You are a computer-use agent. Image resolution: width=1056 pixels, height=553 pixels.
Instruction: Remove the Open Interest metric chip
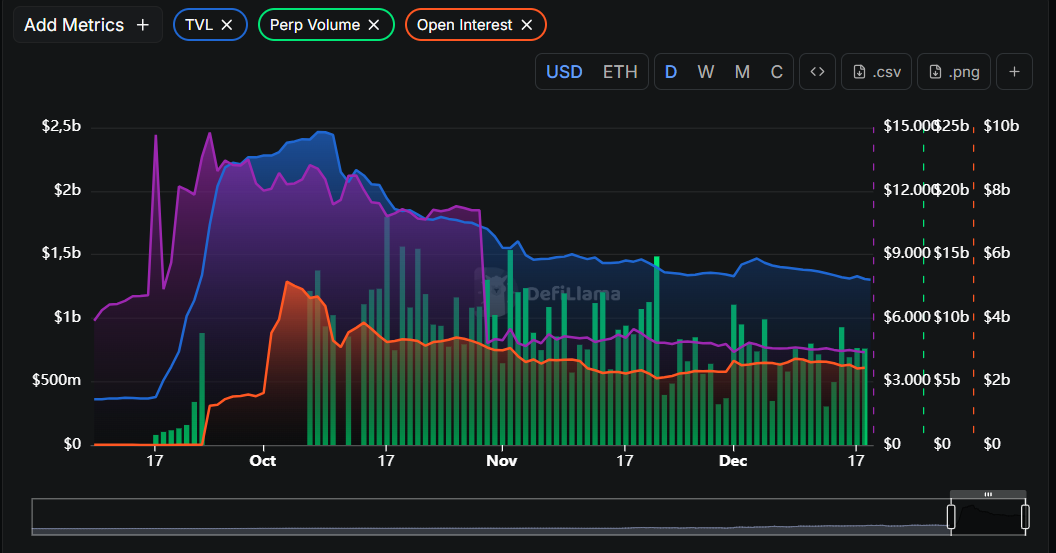tap(527, 25)
